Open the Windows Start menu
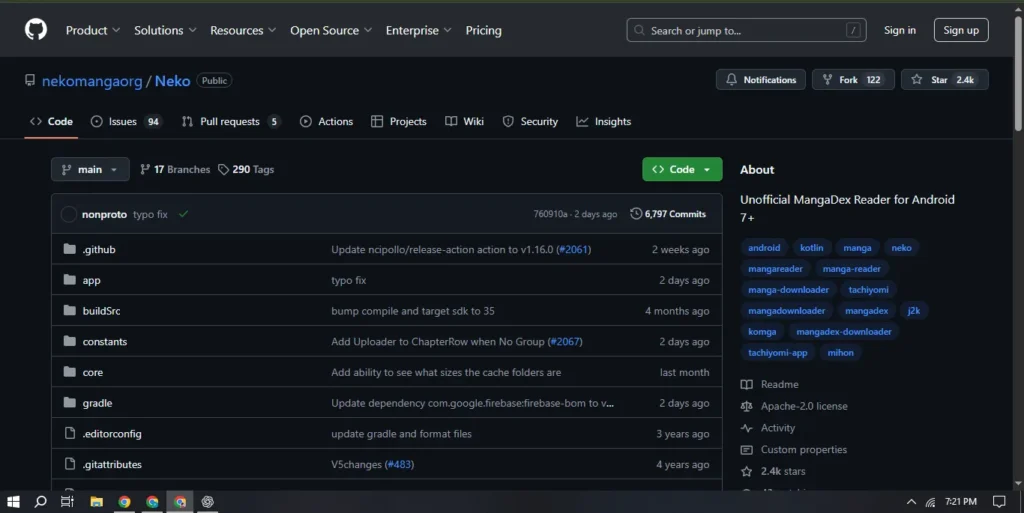 [x=14, y=501]
